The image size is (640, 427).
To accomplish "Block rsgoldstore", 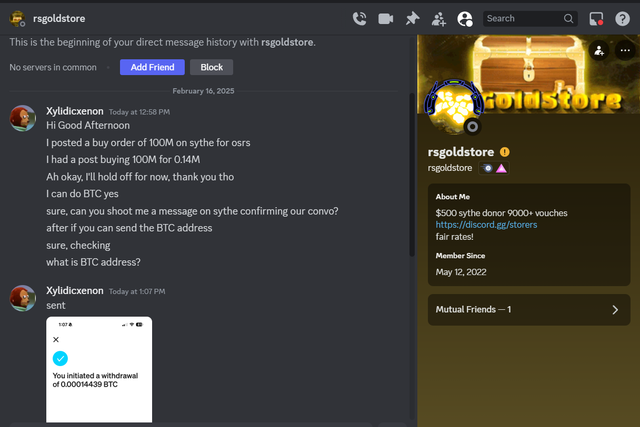I will [211, 67].
